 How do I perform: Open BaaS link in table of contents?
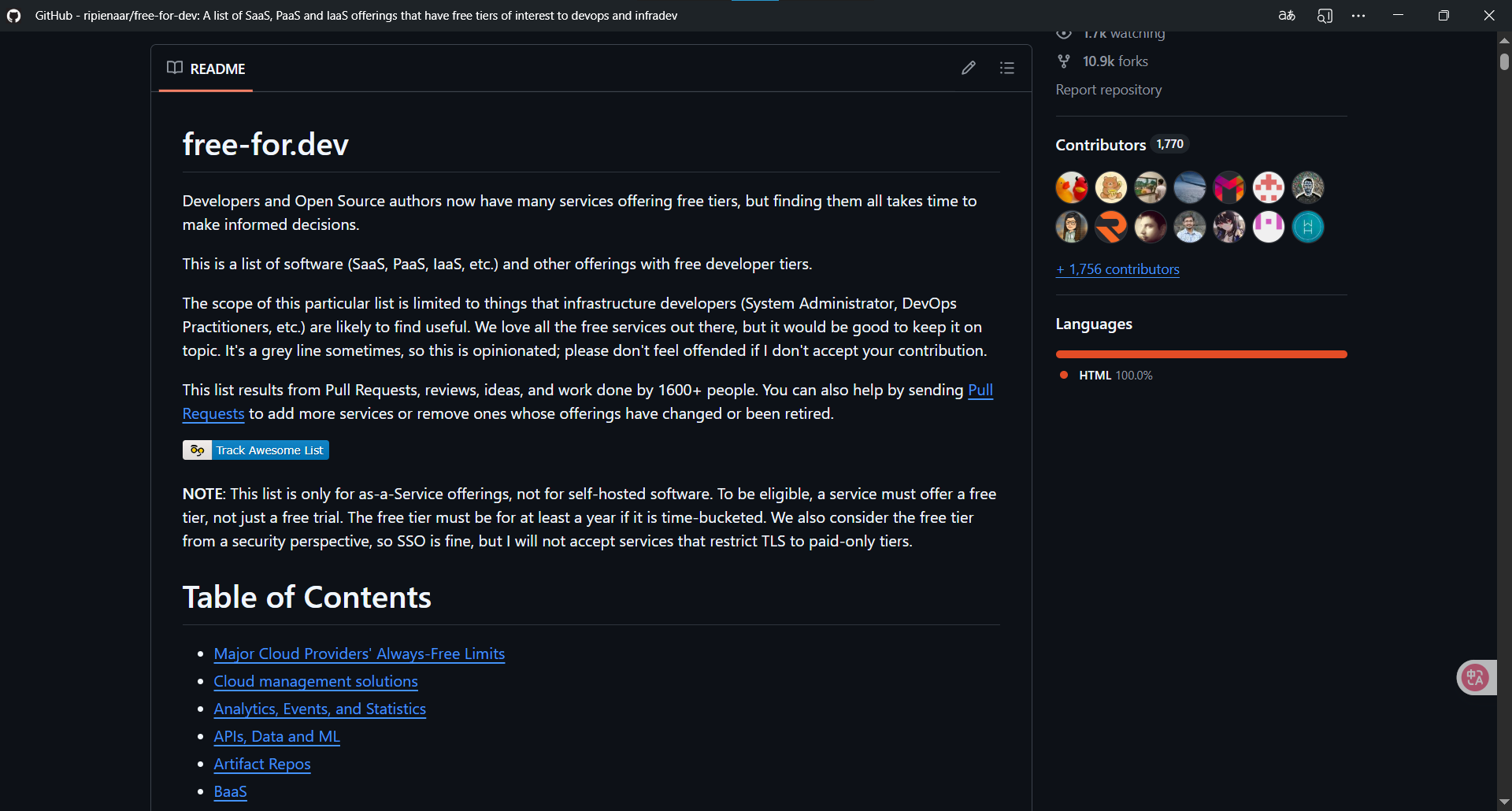[231, 791]
